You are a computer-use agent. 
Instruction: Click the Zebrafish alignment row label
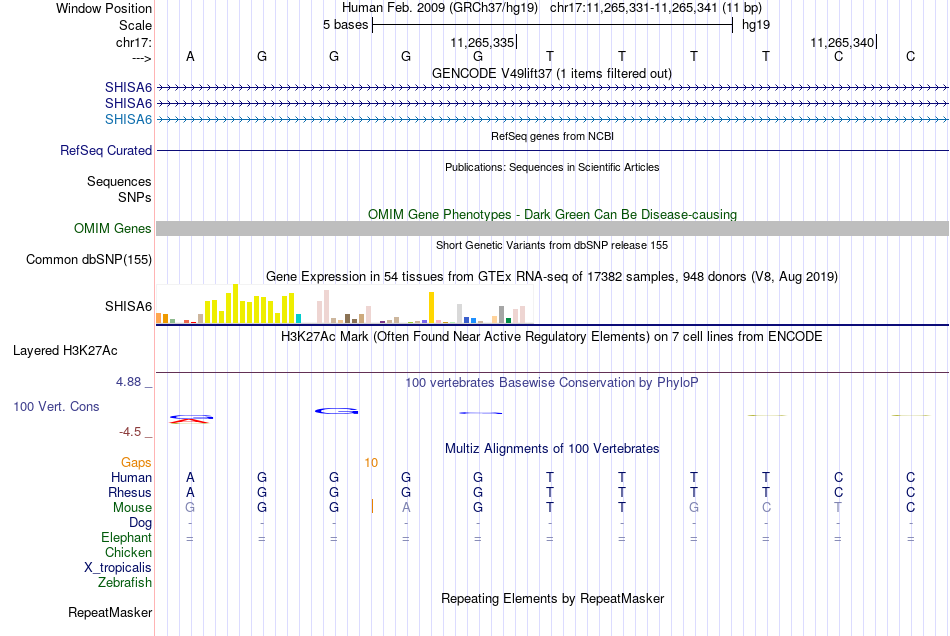[125, 582]
